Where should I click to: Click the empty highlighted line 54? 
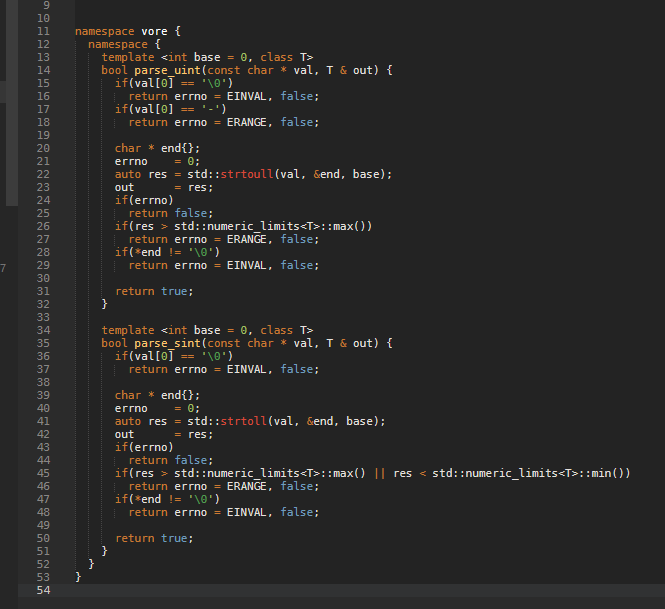(x=350, y=590)
